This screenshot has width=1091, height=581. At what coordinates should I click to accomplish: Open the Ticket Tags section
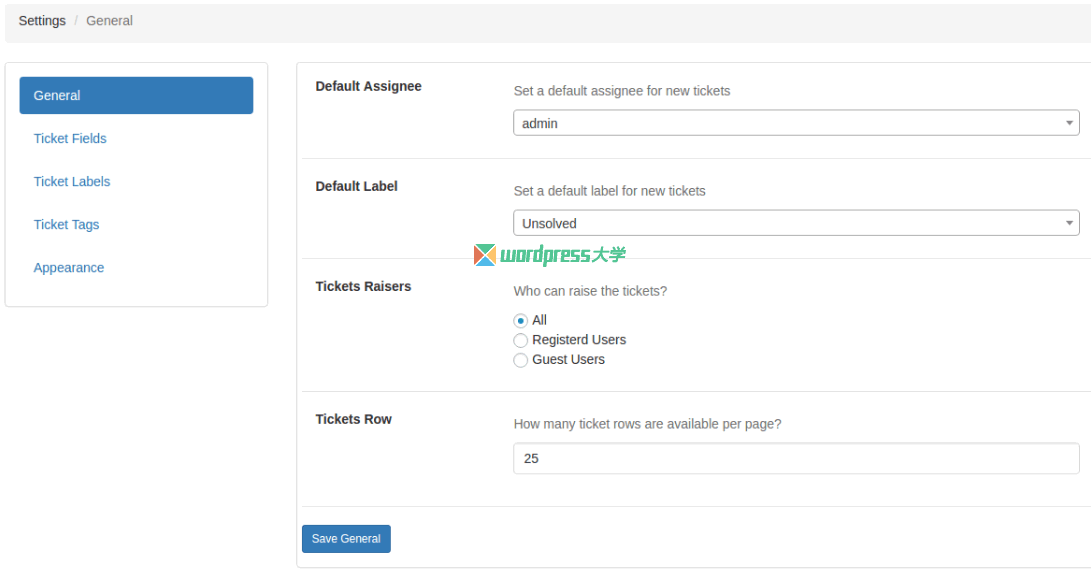(x=67, y=225)
